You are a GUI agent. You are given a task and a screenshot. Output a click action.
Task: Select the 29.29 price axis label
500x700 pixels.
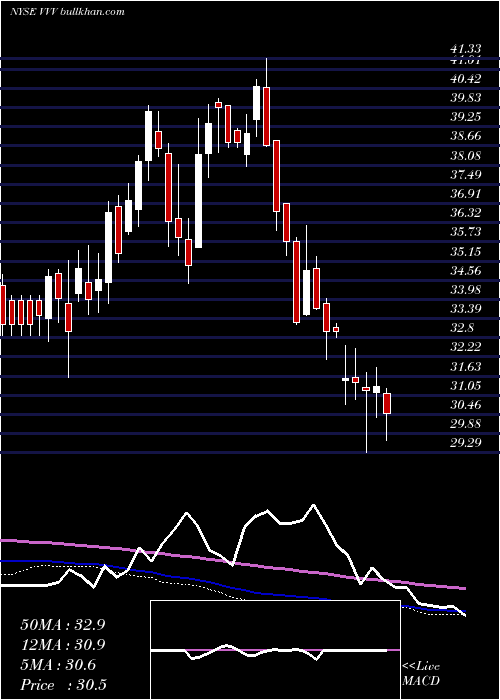[466, 443]
